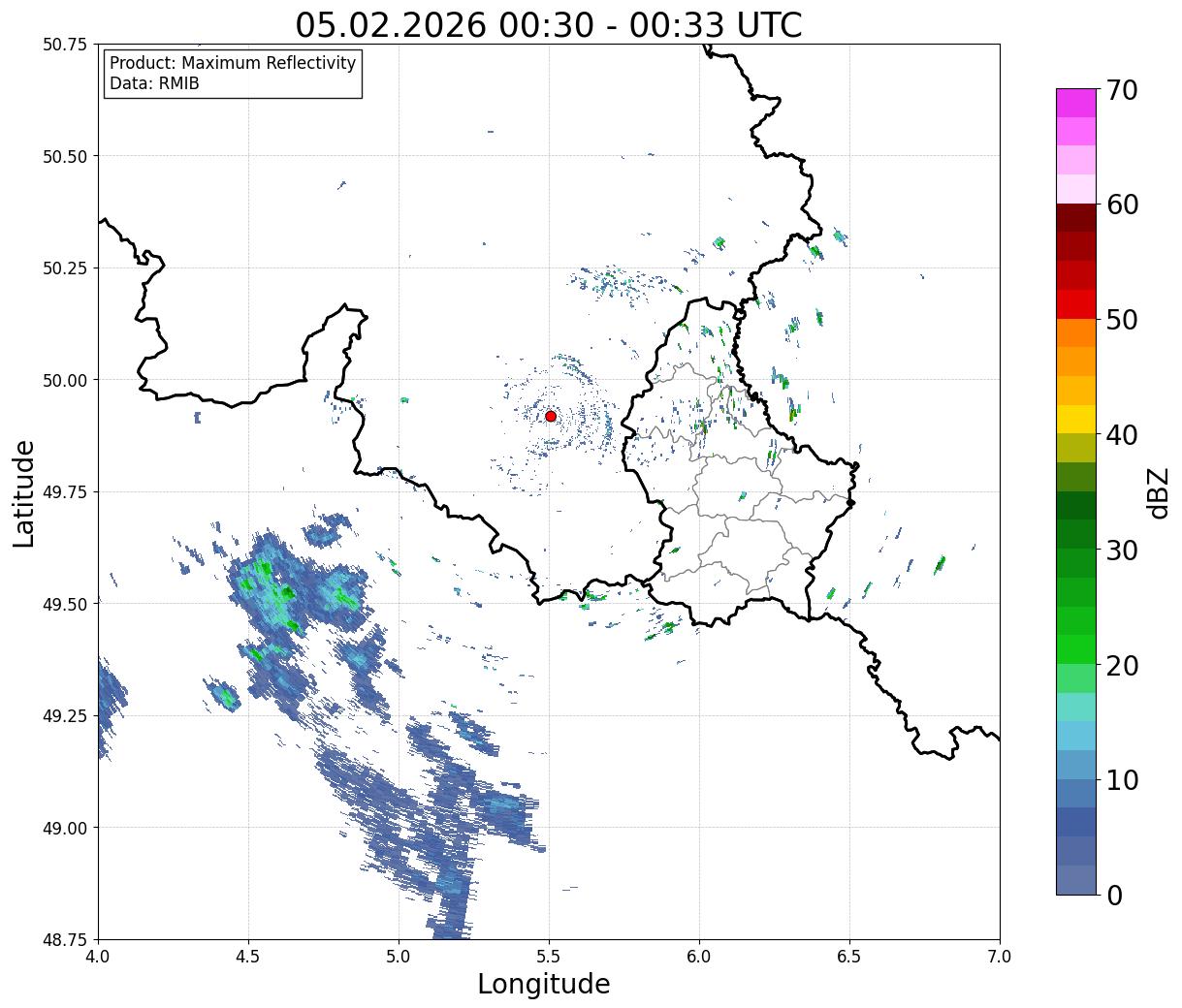Click the longitude tick label 5.5
The width and height of the screenshot is (1182, 1008).
tap(549, 957)
